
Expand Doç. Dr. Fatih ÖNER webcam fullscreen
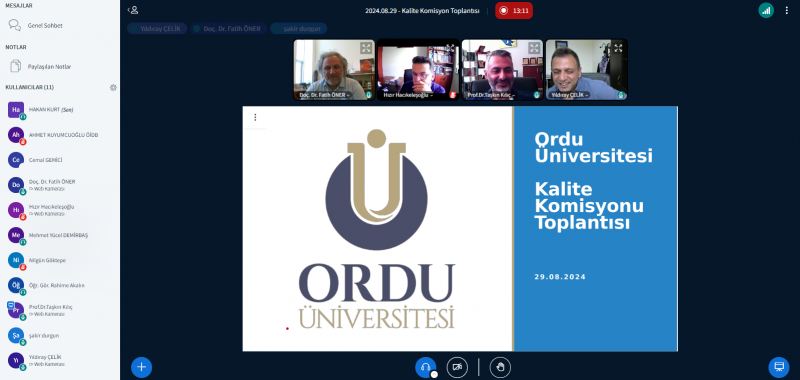pos(366,48)
